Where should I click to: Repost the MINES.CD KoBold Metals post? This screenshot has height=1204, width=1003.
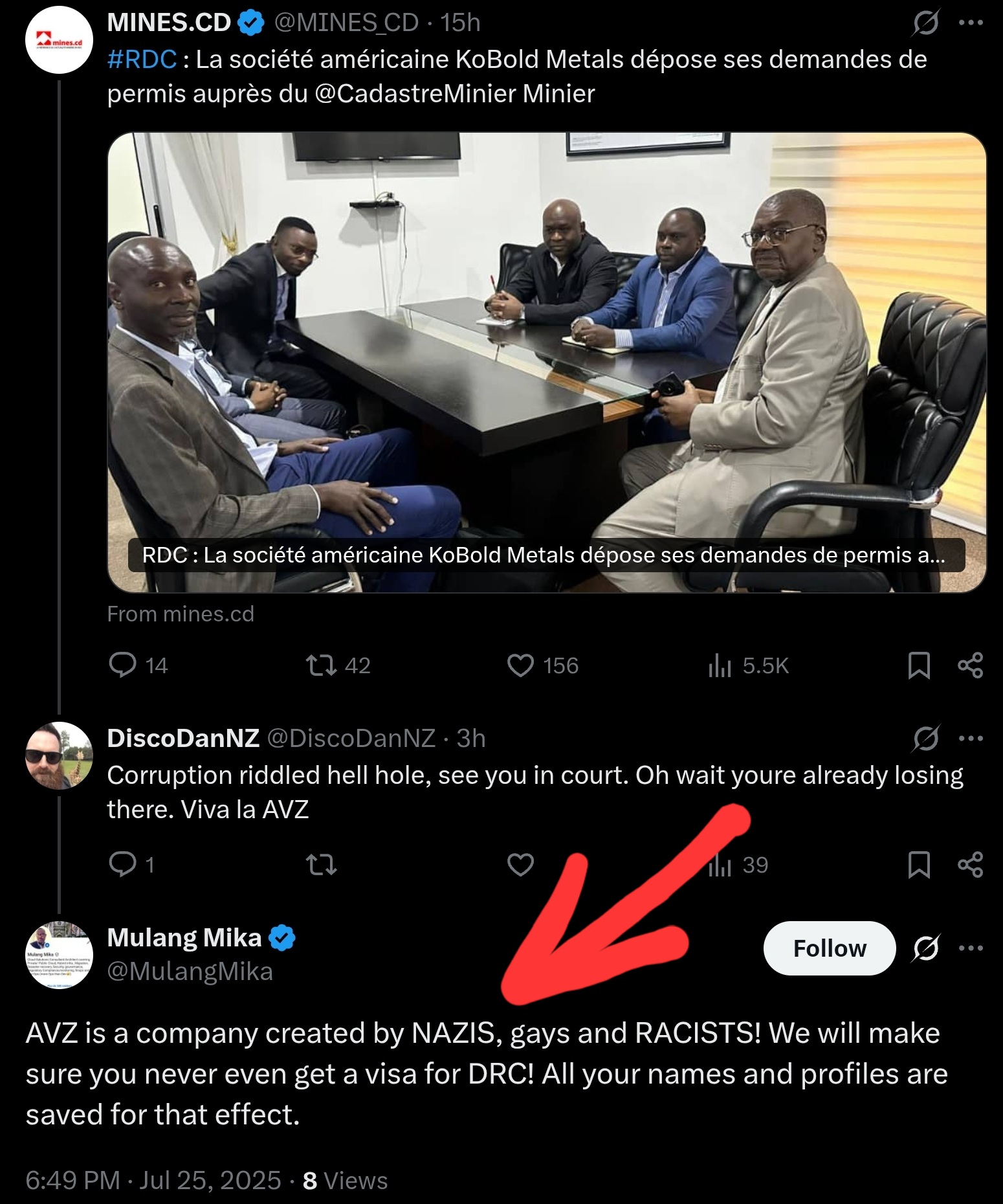click(x=321, y=665)
